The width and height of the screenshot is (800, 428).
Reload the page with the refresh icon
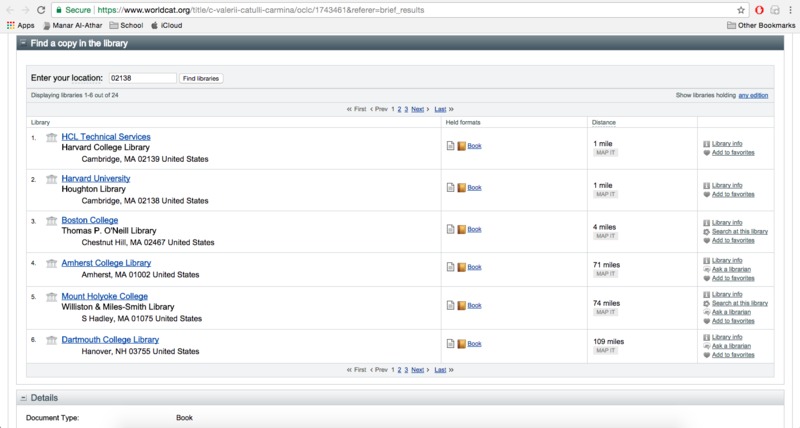[41, 10]
